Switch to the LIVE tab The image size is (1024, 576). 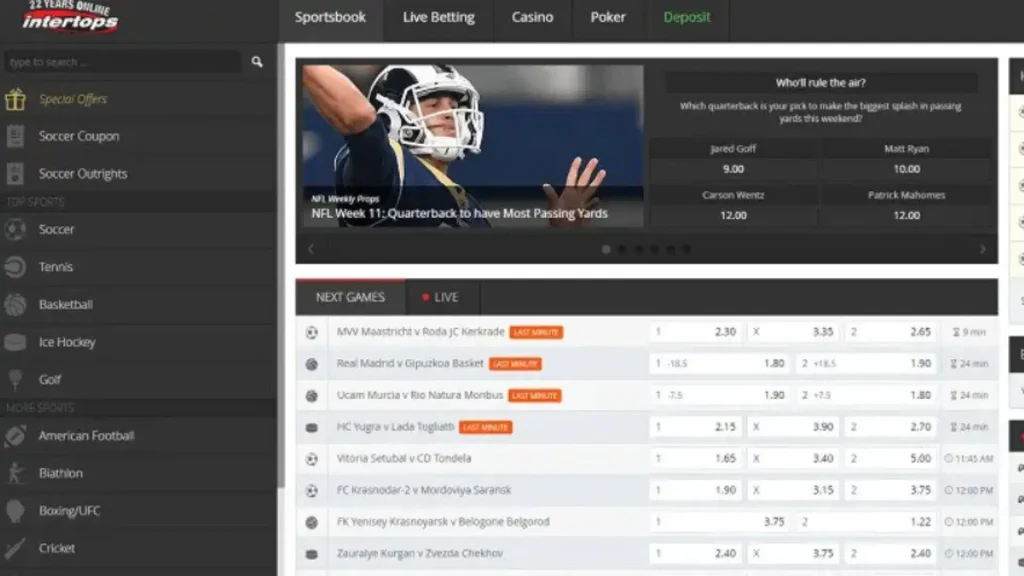click(x=442, y=297)
